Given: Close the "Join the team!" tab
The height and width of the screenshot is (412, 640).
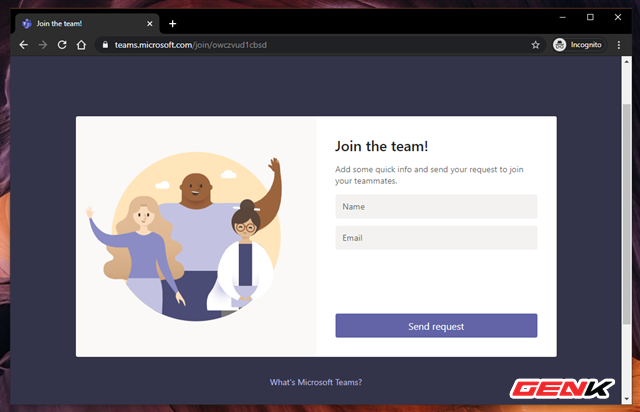Looking at the screenshot, I should click(x=149, y=23).
